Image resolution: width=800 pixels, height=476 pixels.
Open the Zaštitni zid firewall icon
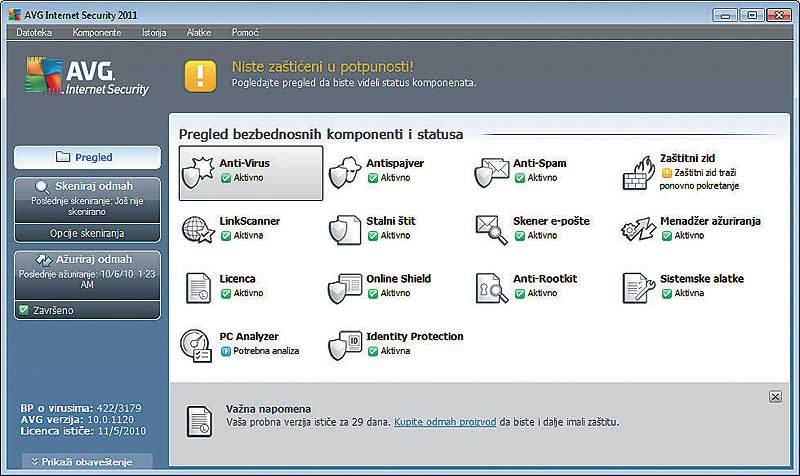click(x=638, y=172)
